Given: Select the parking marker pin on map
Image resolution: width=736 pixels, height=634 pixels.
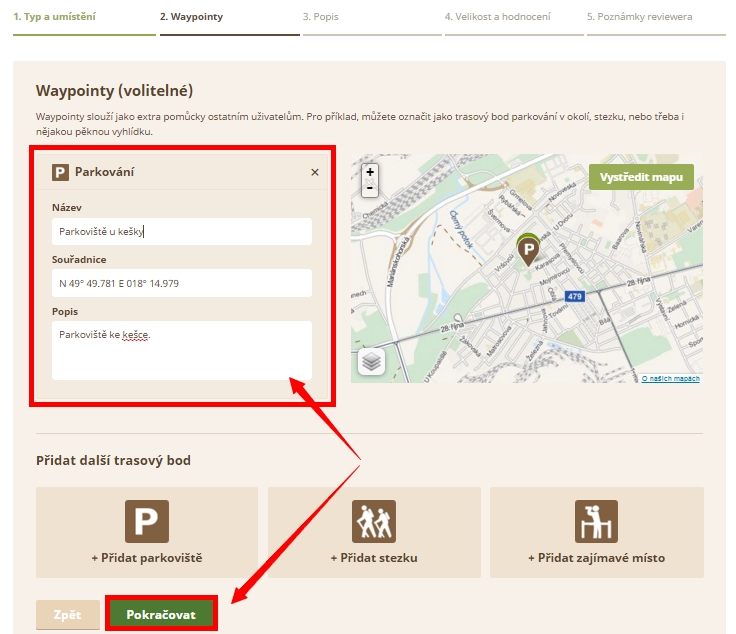Looking at the screenshot, I should tap(529, 250).
